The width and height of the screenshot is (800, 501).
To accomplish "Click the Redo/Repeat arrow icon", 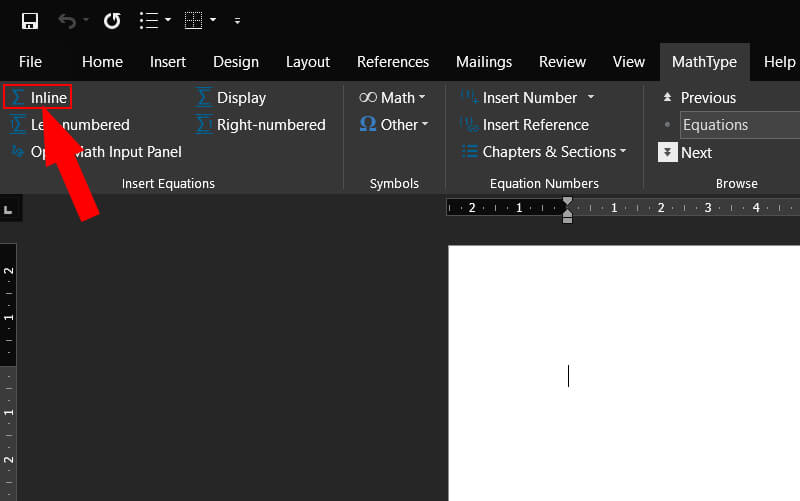I will (112, 20).
